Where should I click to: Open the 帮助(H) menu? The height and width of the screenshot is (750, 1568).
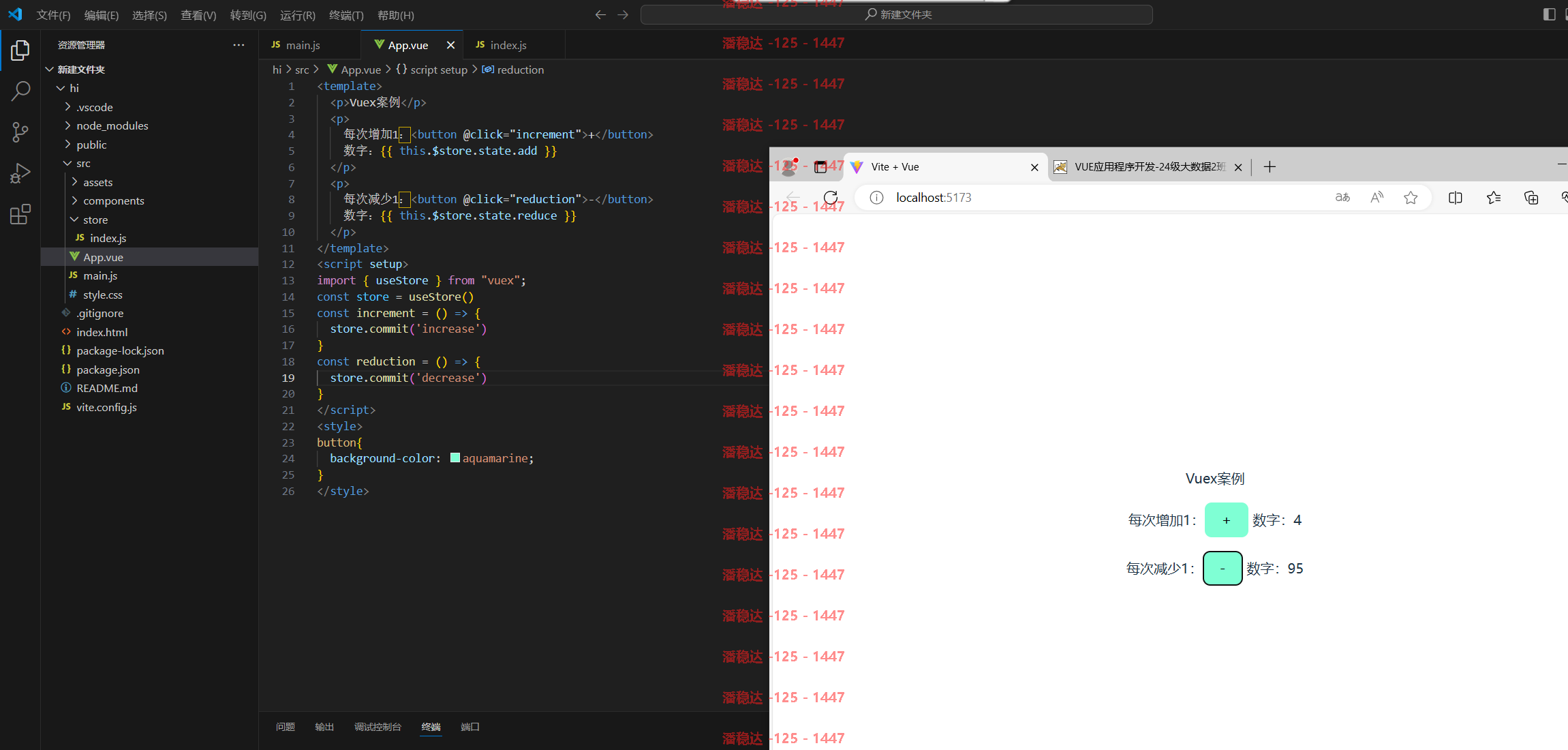395,15
